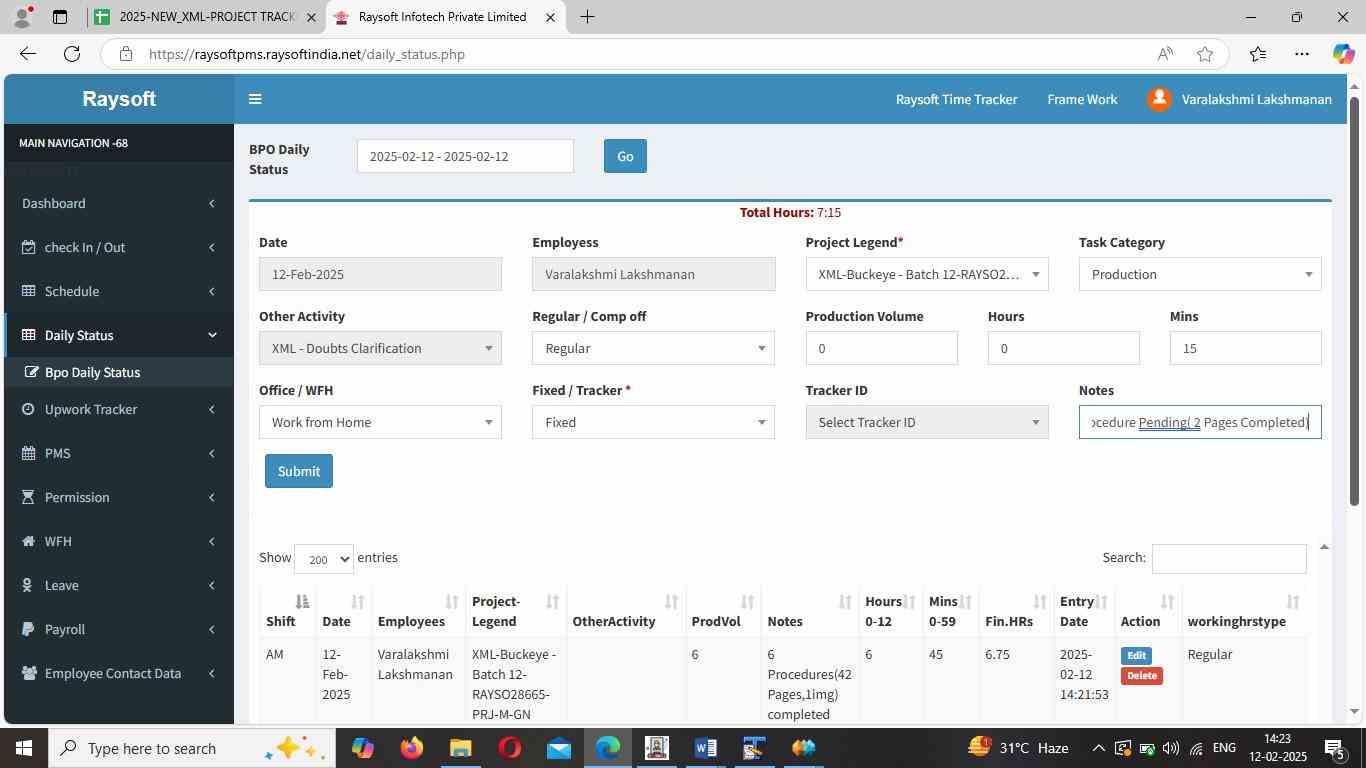Screen dimensions: 1366x768
Task: Open Firefox from the taskbar
Action: pos(411,748)
